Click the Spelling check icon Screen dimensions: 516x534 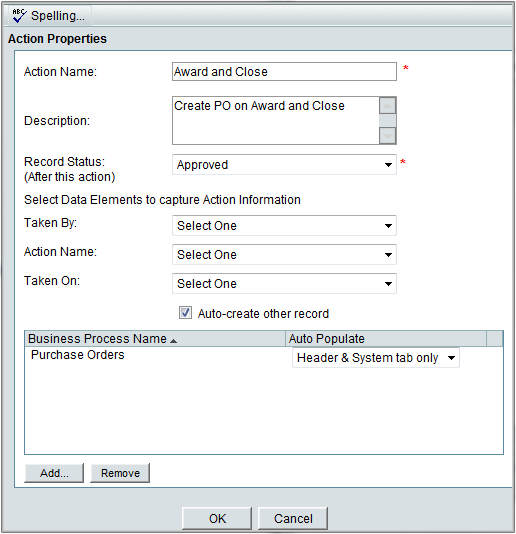19,15
